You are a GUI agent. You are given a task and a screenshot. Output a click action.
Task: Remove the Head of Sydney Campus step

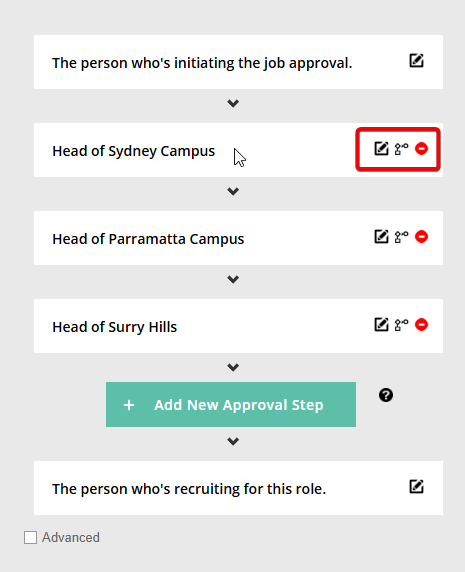421,148
